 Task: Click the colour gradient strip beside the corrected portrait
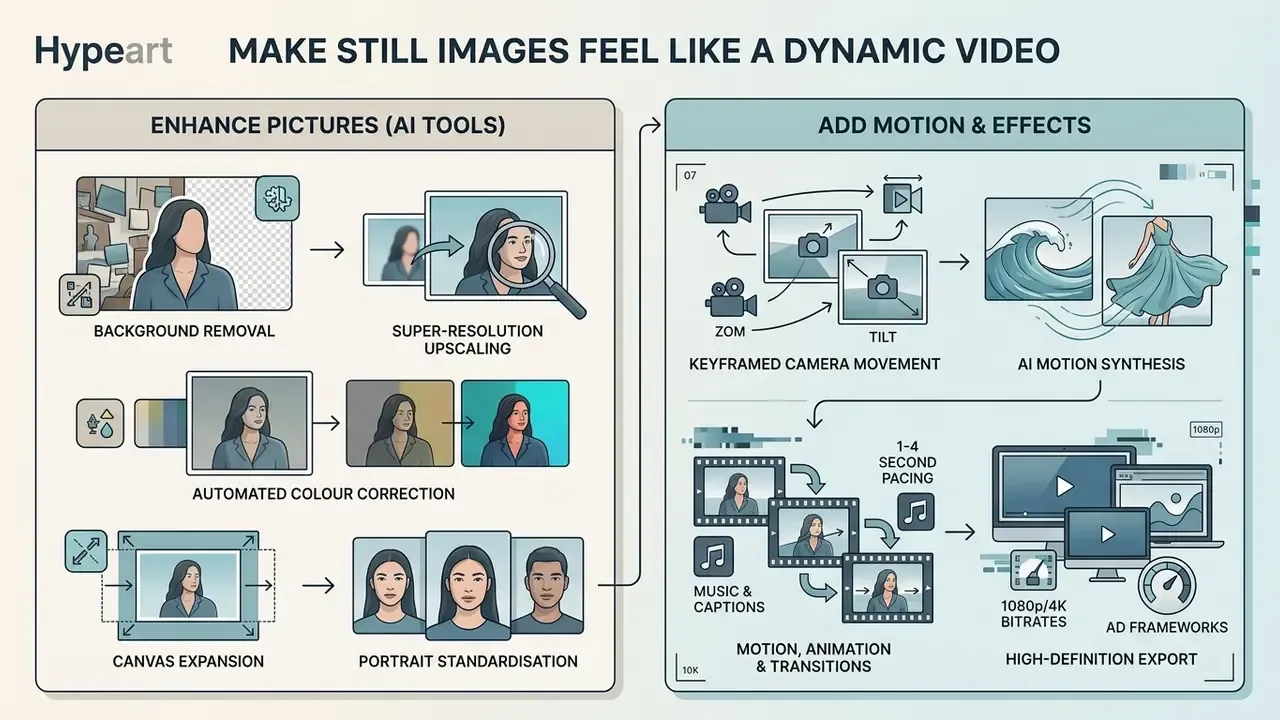tap(160, 423)
